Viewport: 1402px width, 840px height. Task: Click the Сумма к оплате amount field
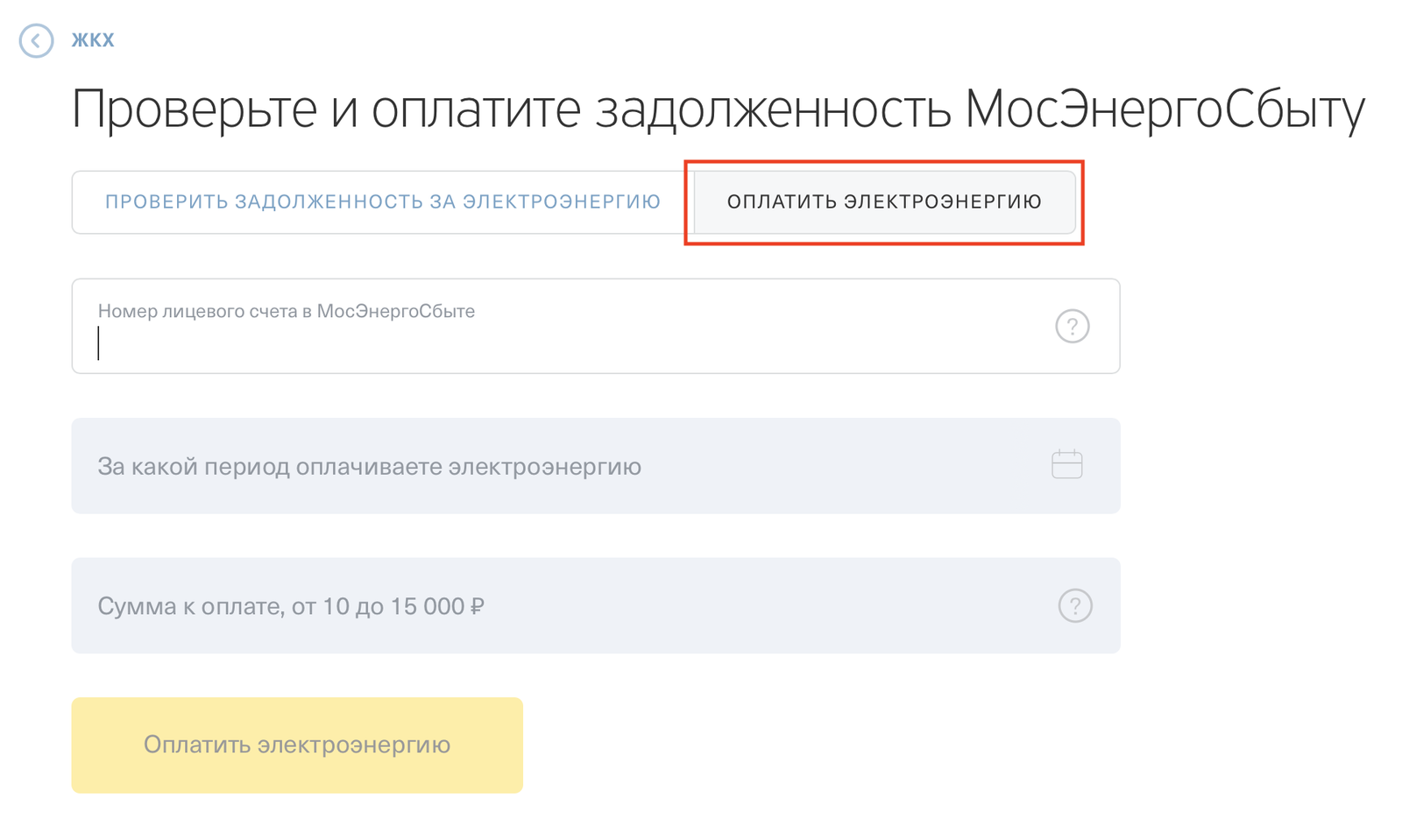(x=596, y=605)
